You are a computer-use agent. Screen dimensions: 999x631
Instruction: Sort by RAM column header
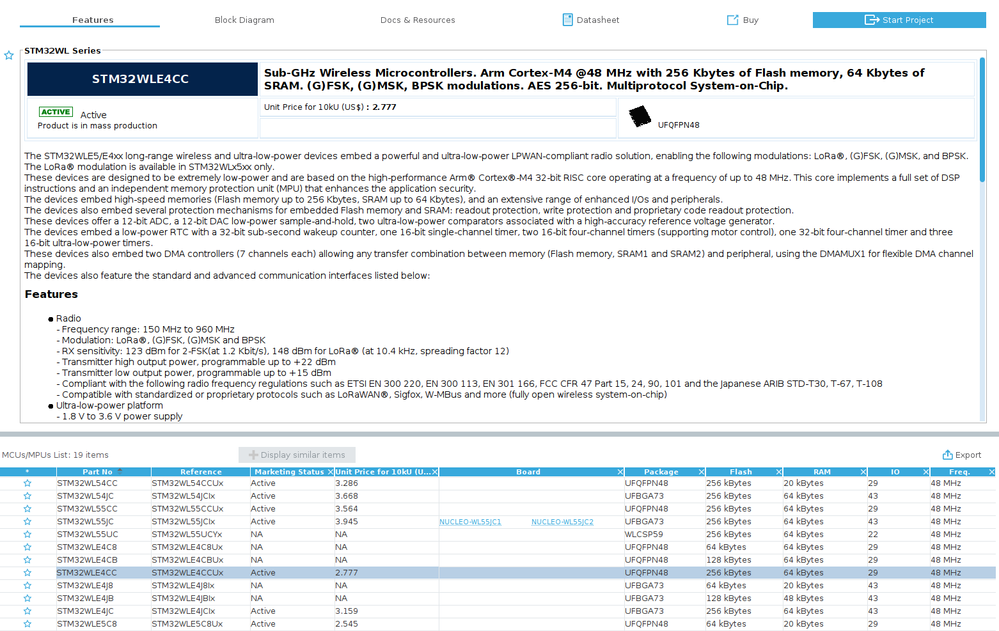pos(821,472)
